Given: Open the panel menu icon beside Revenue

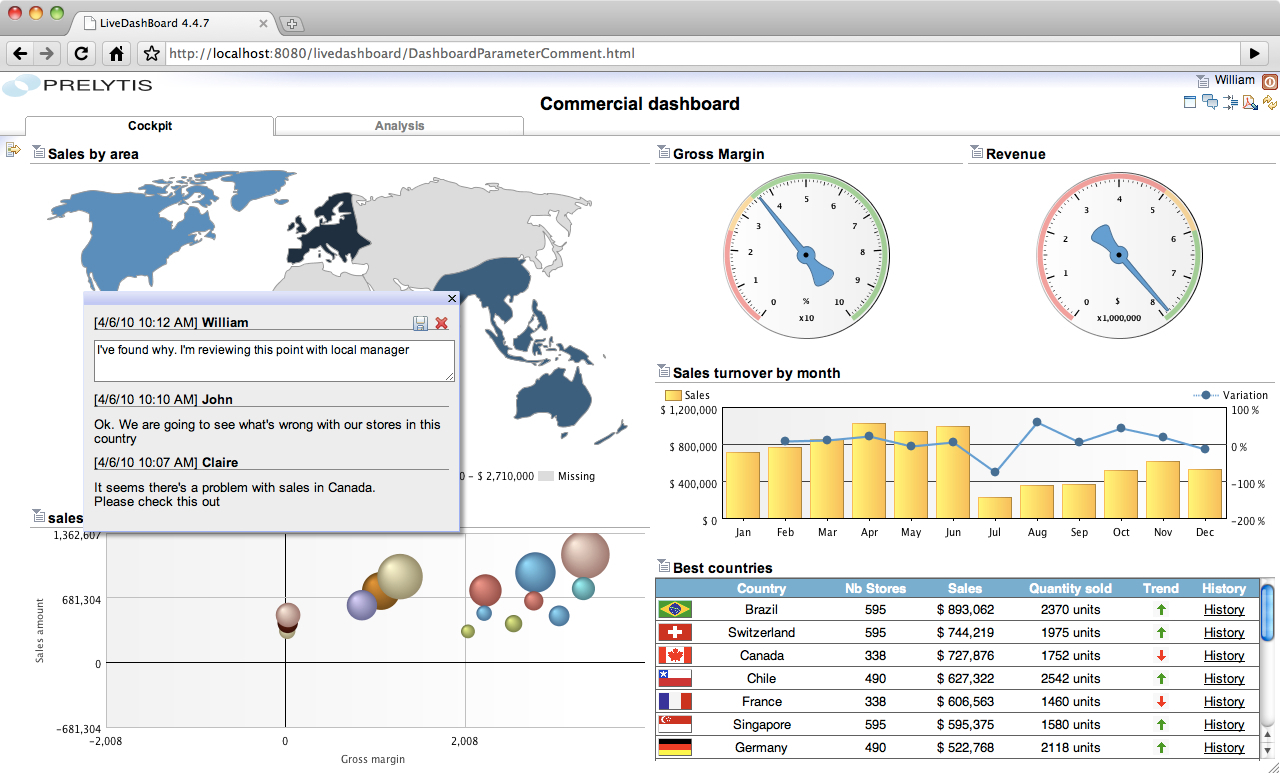Looking at the screenshot, I should coord(976,153).
